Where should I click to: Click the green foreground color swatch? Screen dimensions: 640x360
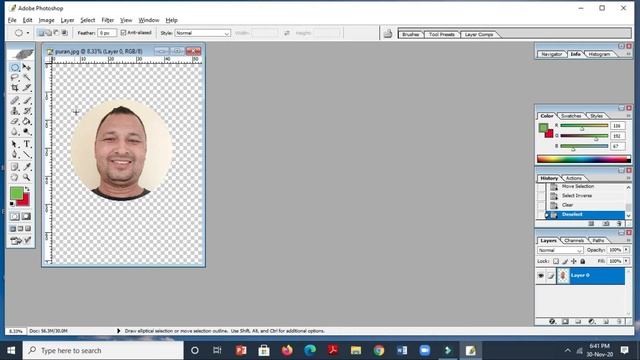tap(16, 193)
